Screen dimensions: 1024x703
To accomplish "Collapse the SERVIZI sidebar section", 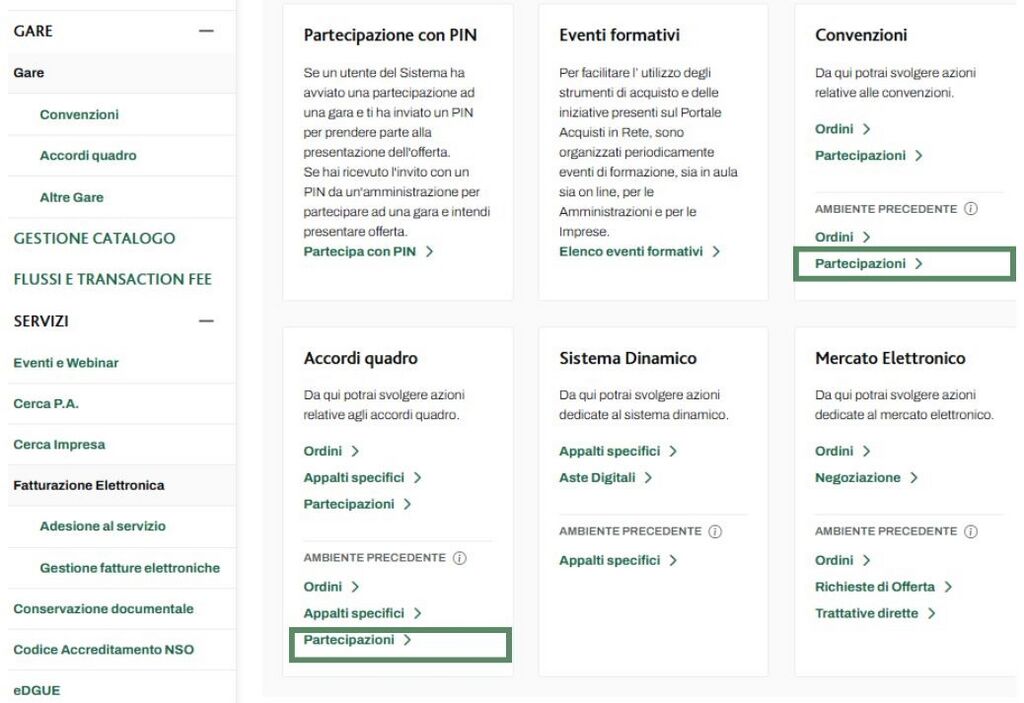I will [206, 321].
